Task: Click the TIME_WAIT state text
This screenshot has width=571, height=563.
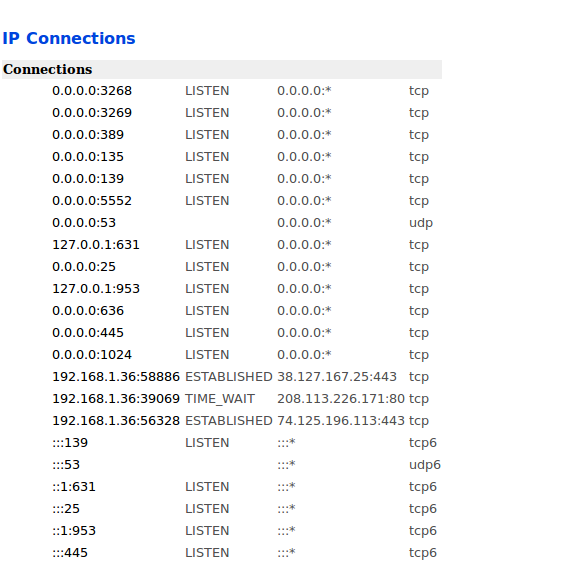Action: point(220,399)
